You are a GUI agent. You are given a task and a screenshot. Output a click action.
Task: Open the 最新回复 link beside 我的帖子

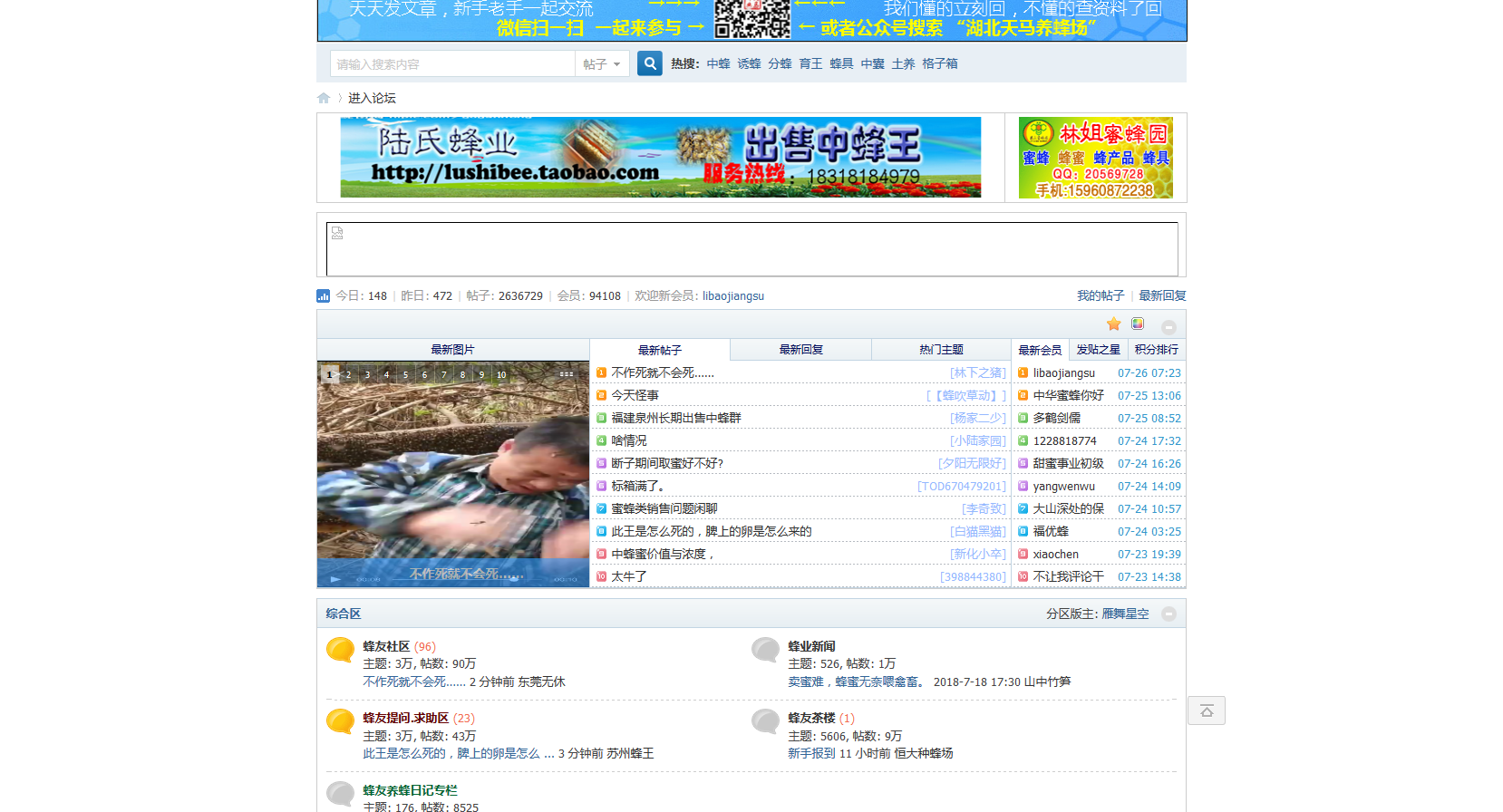click(x=1162, y=296)
